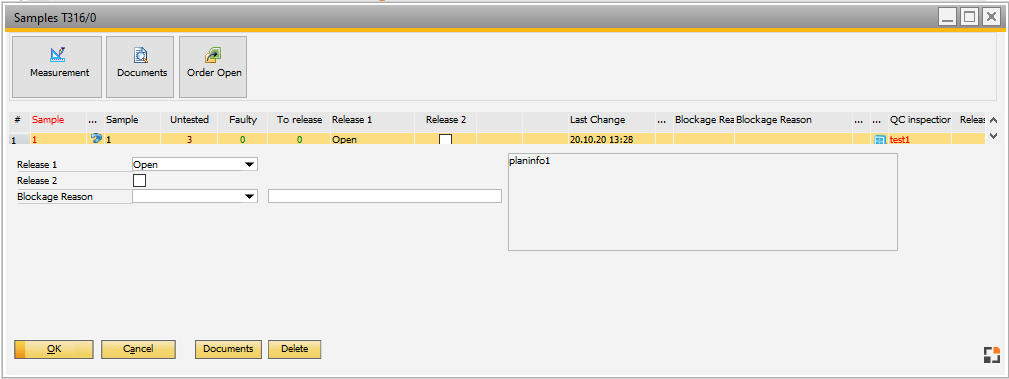Sort by the Untested column header
Viewport: 1009px width, 379px height.
pos(189,120)
